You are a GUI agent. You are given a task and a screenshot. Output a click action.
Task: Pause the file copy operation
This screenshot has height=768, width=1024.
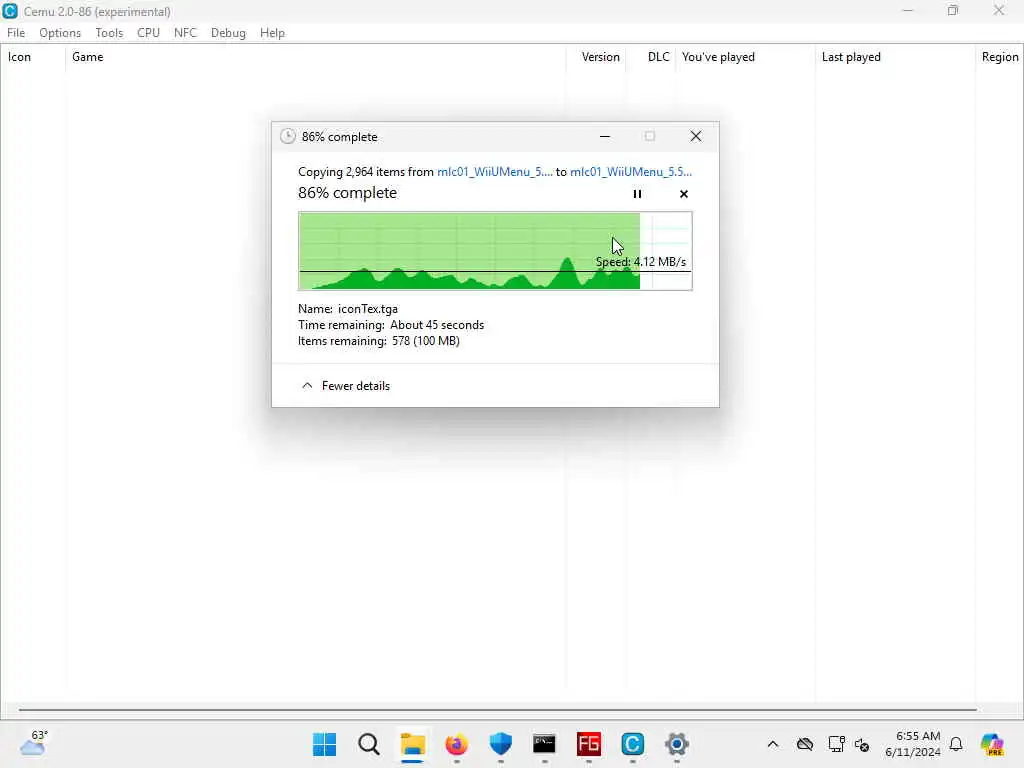(x=637, y=194)
